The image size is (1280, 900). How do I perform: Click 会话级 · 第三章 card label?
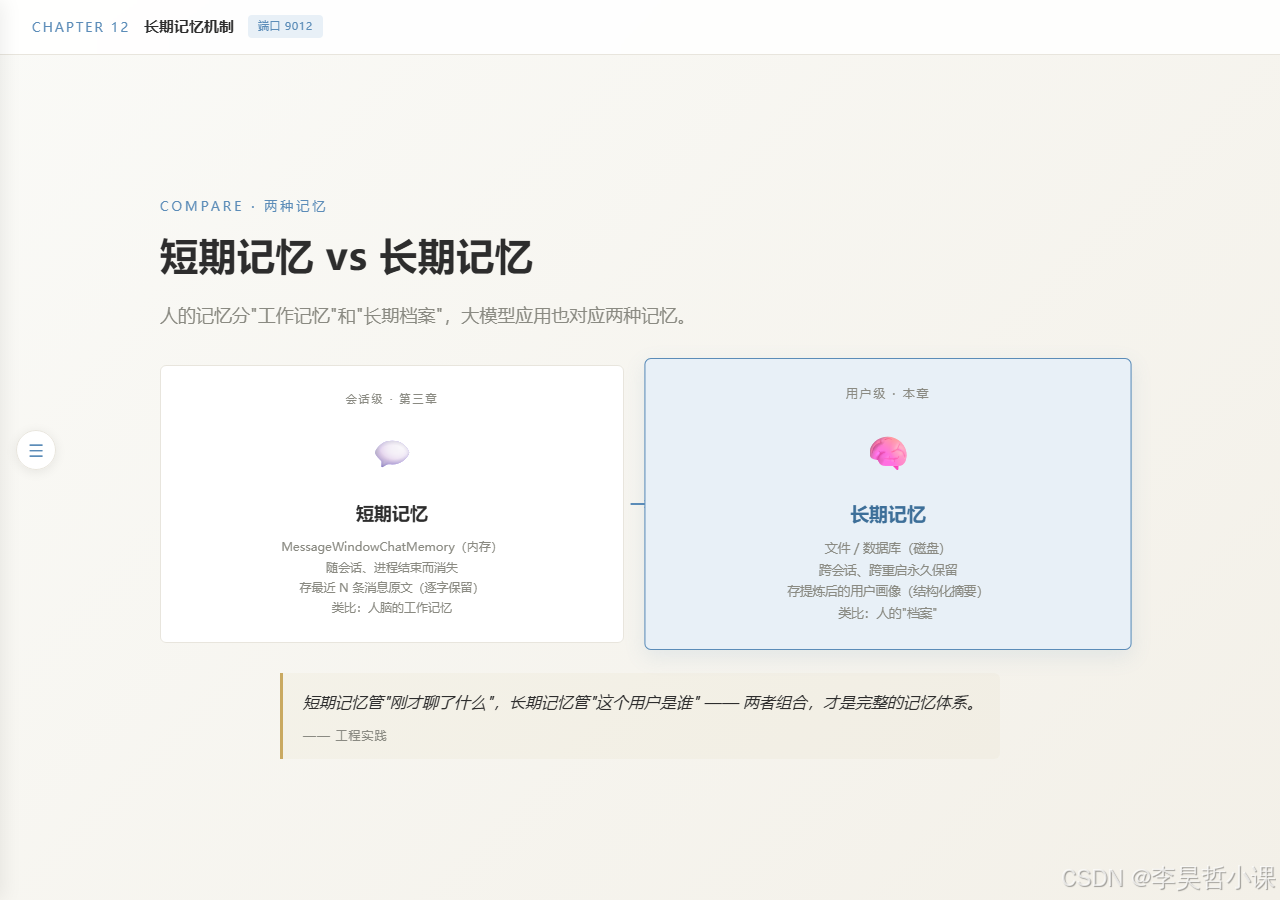(392, 399)
